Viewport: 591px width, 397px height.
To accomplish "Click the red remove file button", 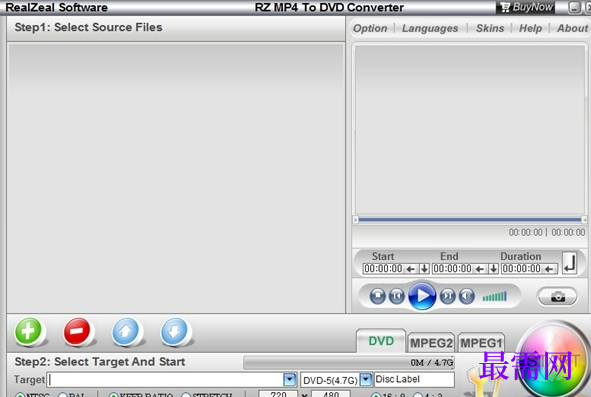I will pyautogui.click(x=77, y=331).
